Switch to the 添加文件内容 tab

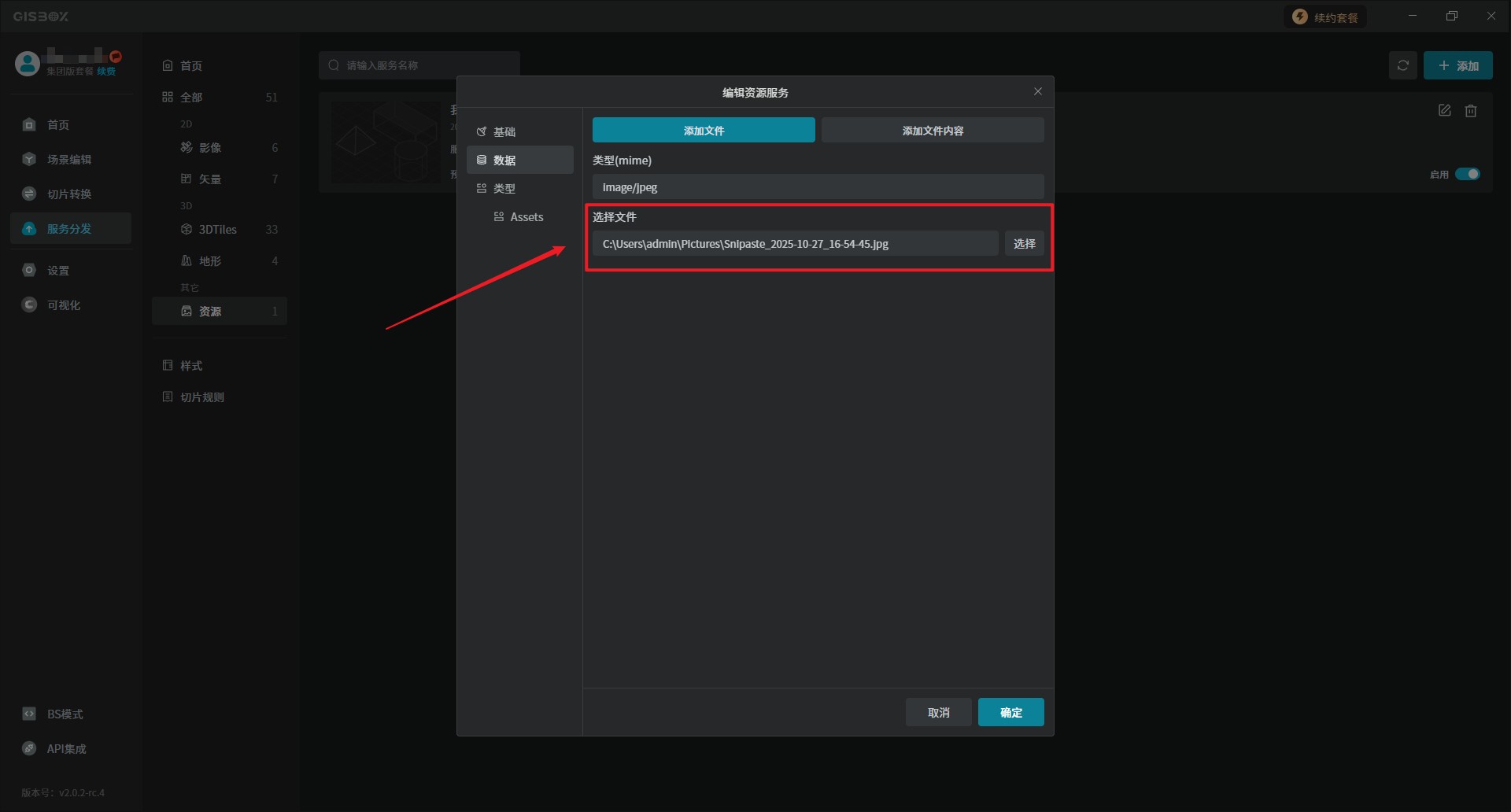933,131
